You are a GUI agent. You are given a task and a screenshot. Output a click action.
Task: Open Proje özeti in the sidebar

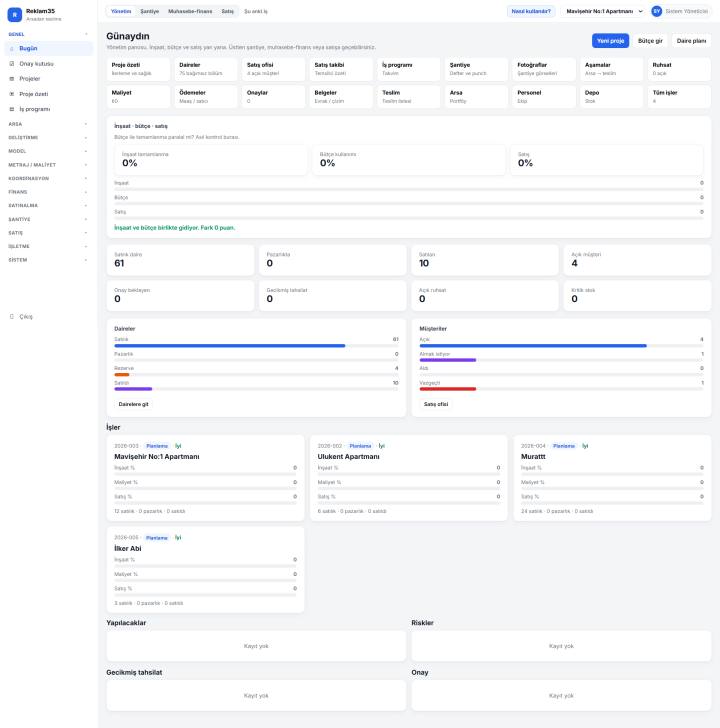pos(49,94)
